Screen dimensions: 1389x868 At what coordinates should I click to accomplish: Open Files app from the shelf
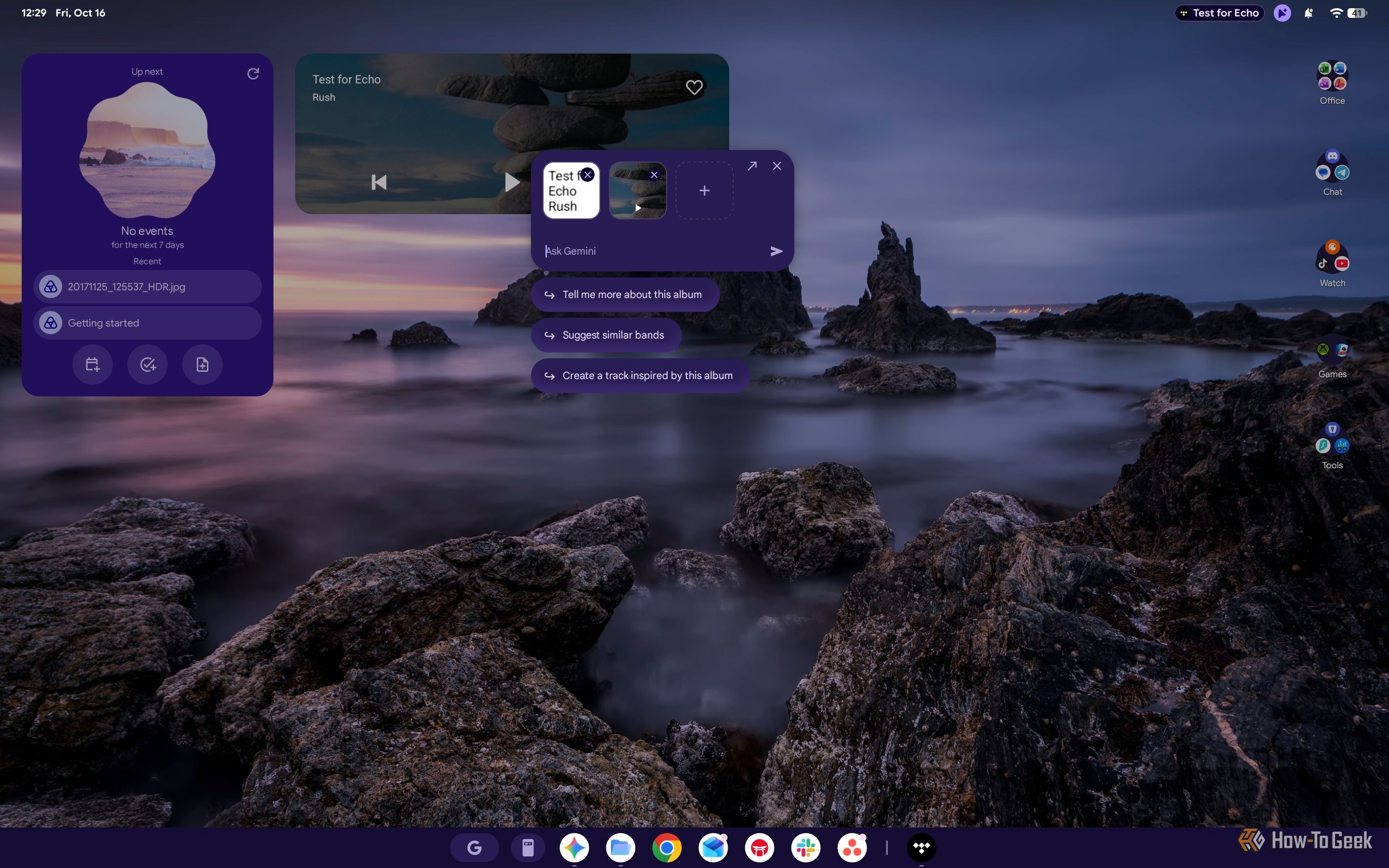click(620, 847)
